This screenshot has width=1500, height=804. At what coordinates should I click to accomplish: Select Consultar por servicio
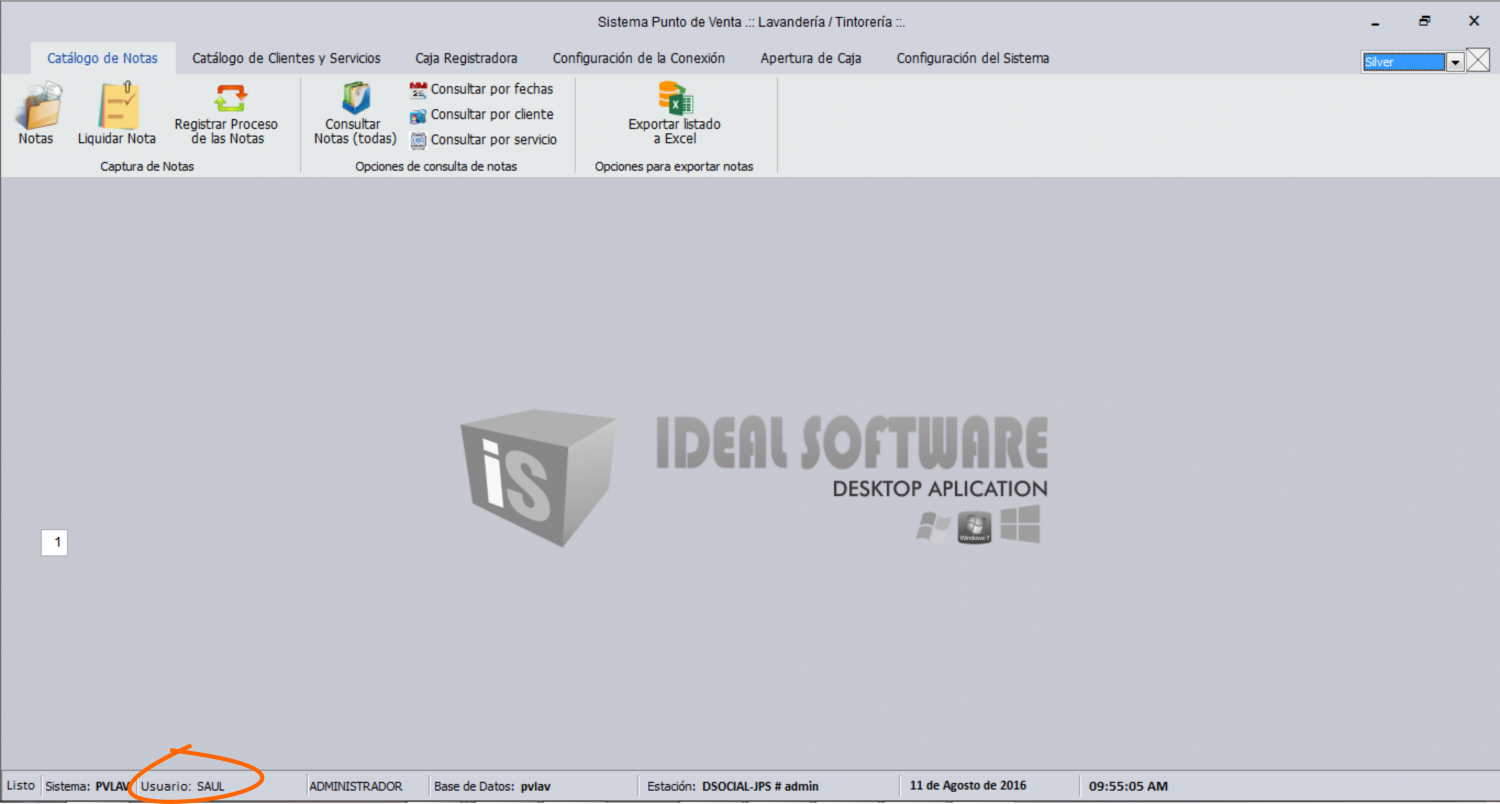coord(484,140)
